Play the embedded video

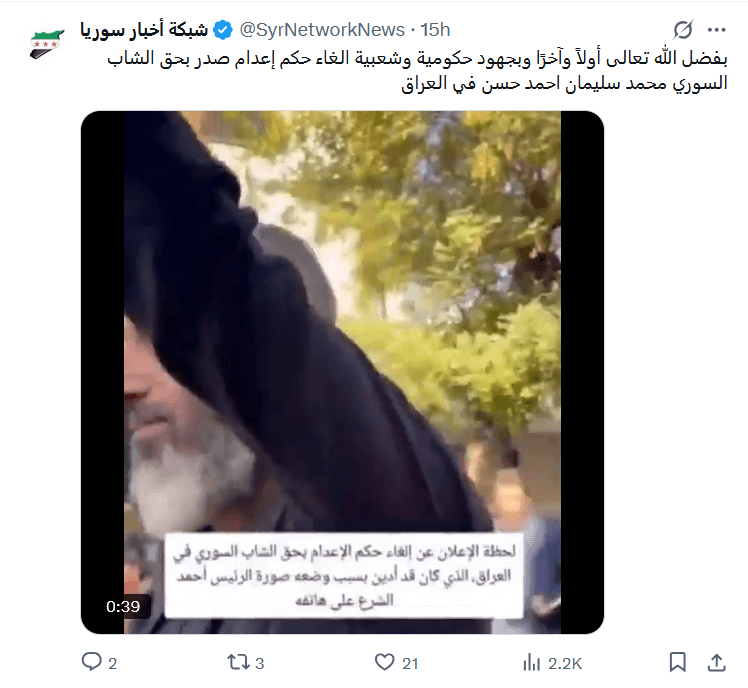(x=343, y=372)
